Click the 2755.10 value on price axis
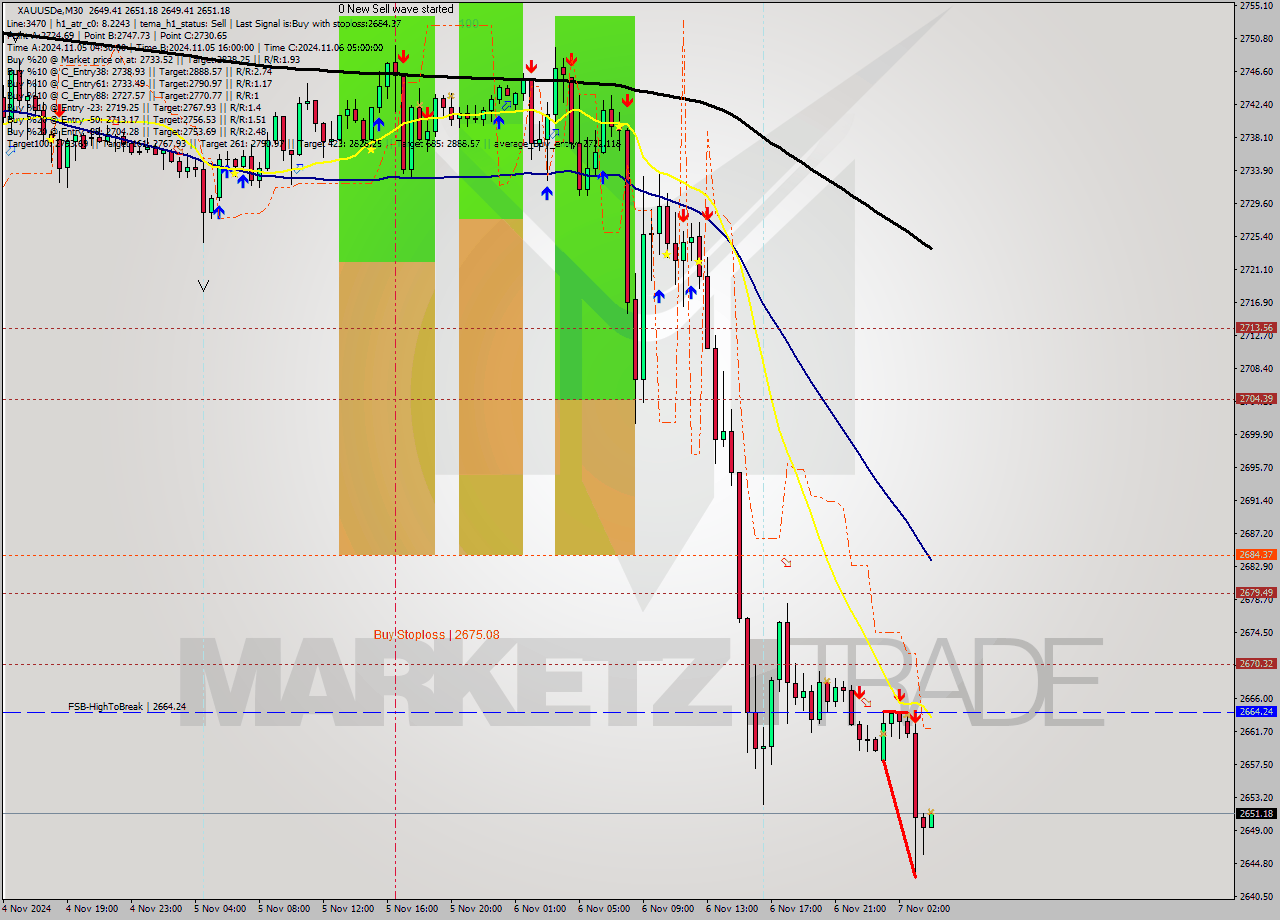The height and width of the screenshot is (920, 1280). pos(1256,6)
